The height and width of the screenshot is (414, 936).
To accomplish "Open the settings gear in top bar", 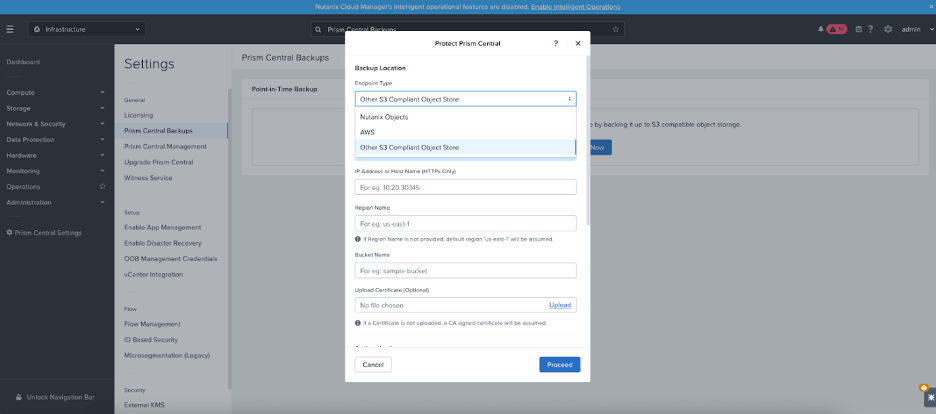I will [888, 29].
